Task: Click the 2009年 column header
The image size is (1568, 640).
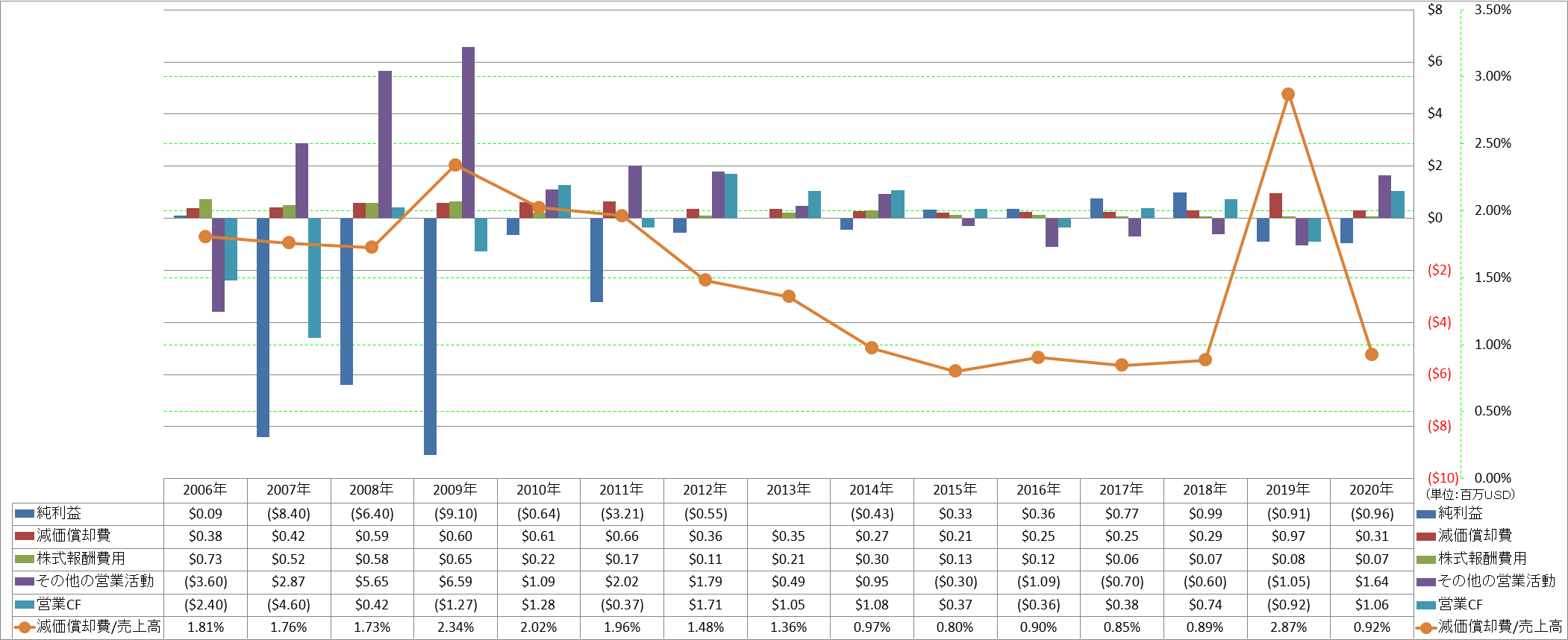Action: (x=455, y=490)
